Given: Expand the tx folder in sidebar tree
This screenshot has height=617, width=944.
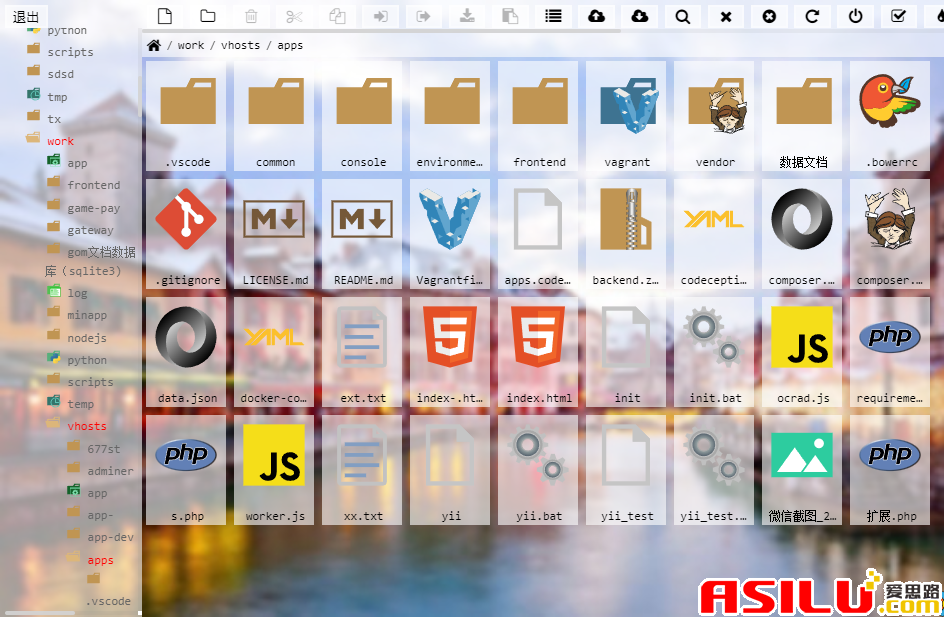Looking at the screenshot, I should click(x=54, y=119).
